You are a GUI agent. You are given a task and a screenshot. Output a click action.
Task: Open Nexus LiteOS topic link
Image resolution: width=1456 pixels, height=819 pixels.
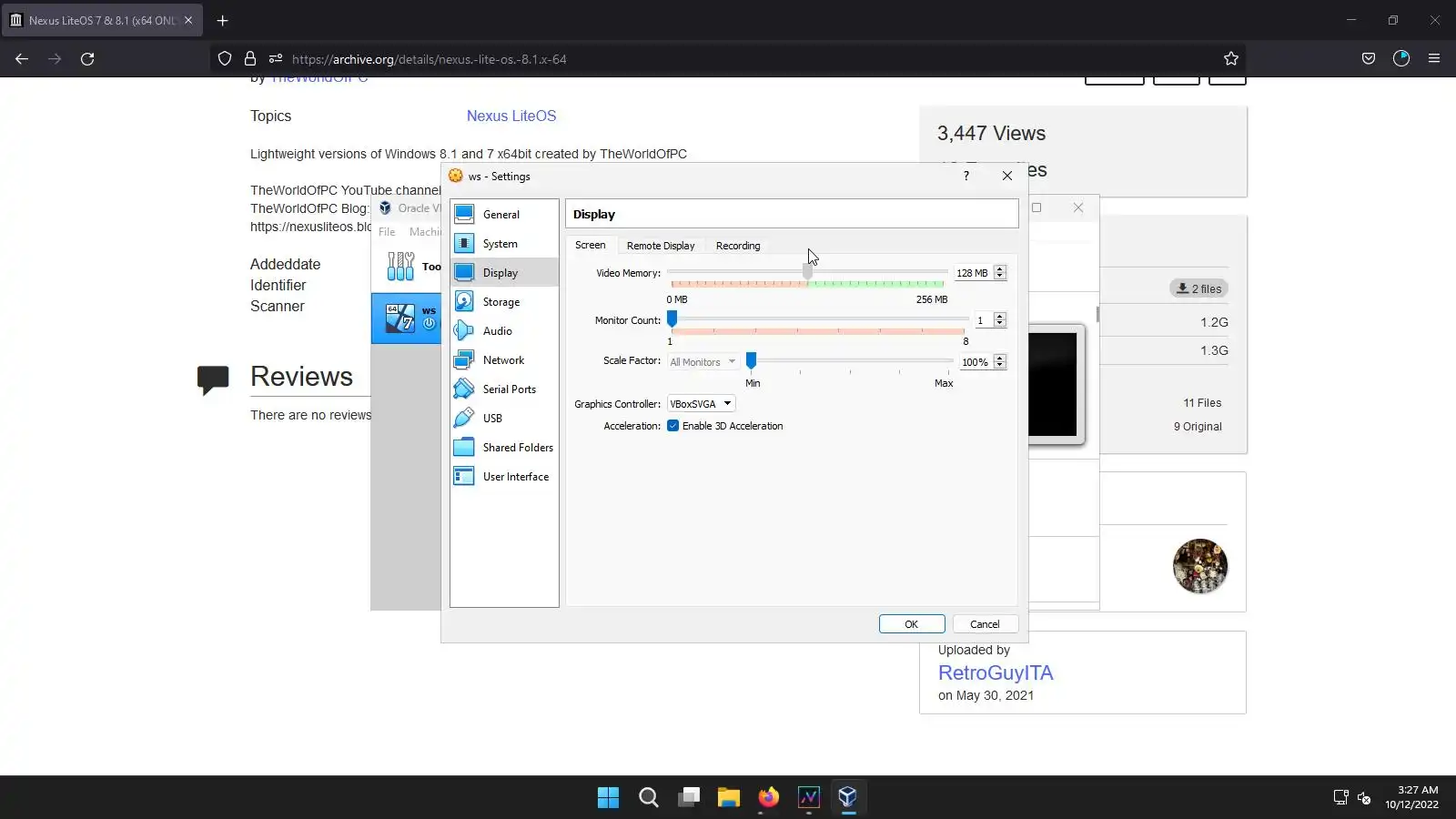511,116
